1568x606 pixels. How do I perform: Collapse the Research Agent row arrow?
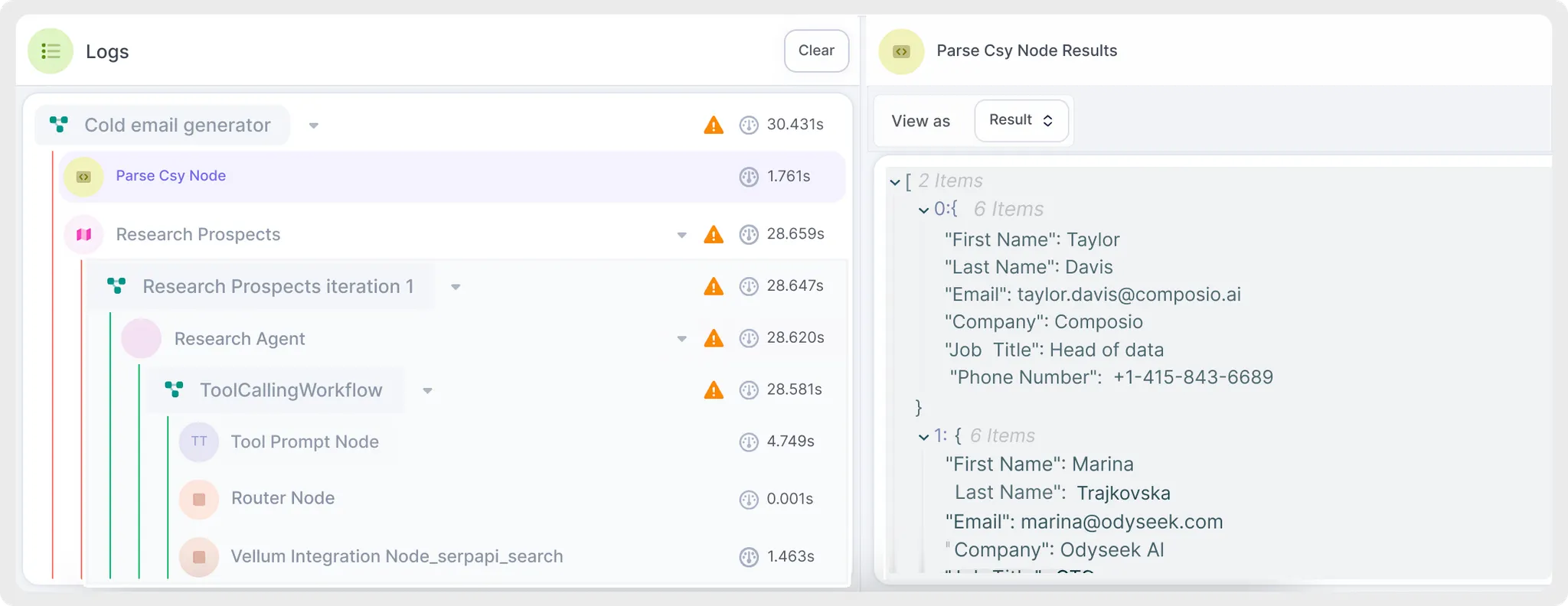[681, 339]
